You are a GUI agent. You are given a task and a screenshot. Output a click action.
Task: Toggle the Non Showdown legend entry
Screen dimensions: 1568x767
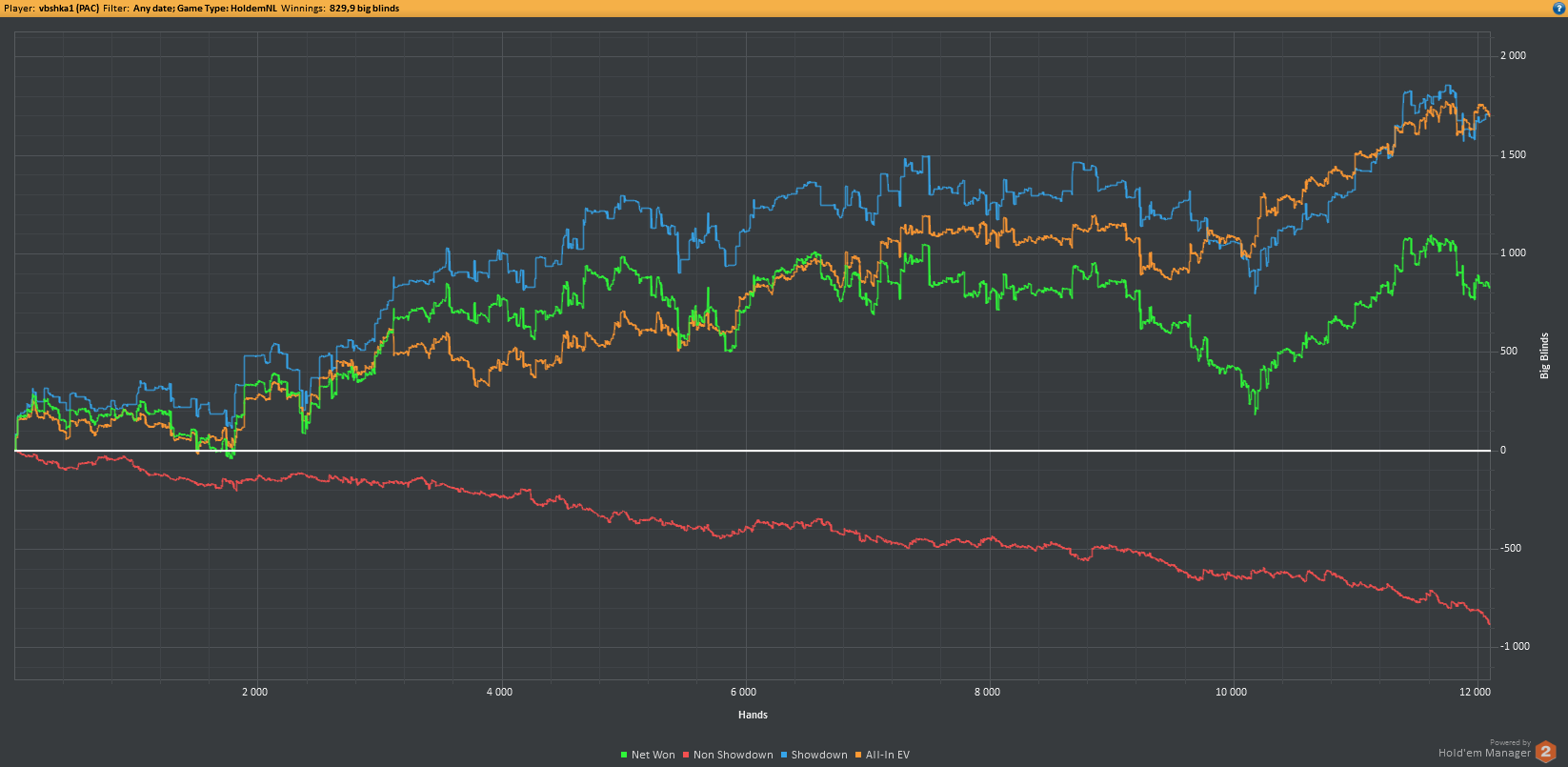728,755
